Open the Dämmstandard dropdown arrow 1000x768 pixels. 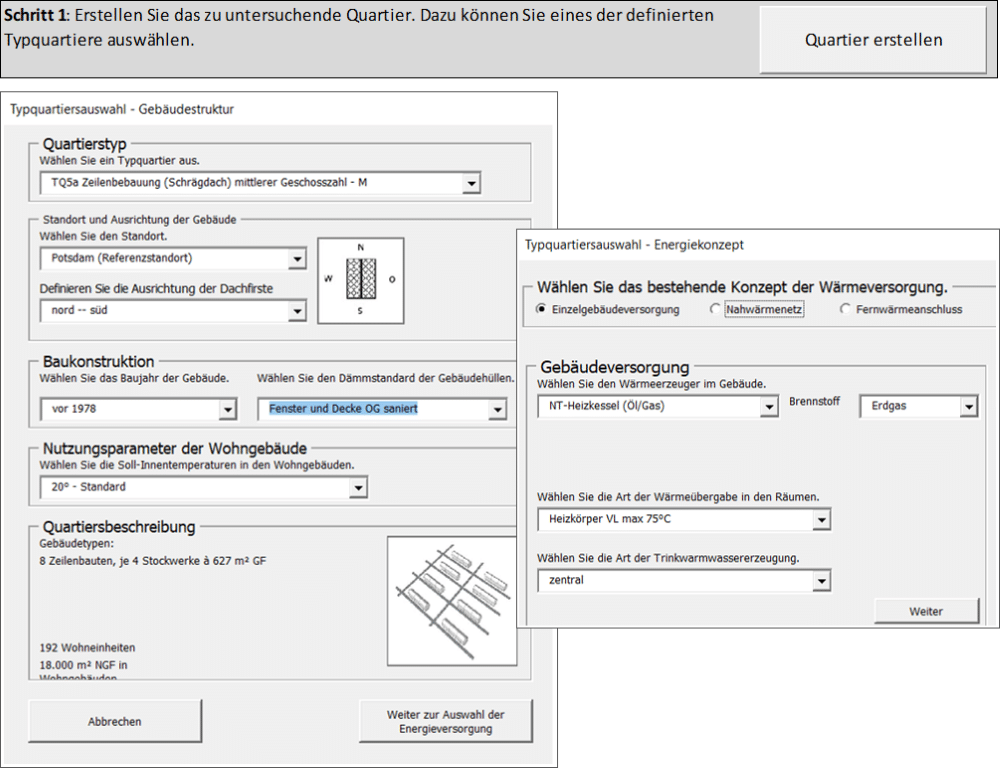point(497,410)
